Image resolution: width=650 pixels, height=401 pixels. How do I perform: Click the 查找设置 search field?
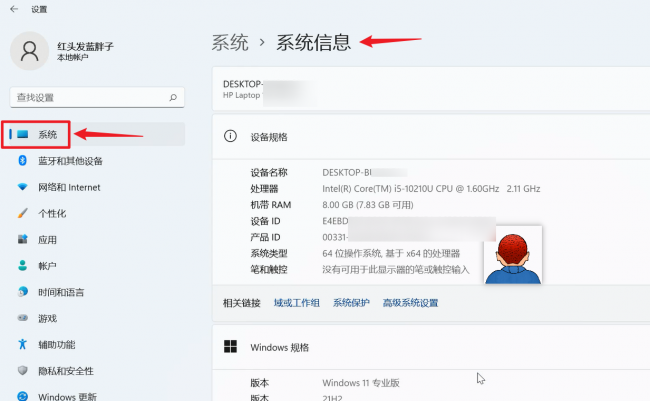(x=97, y=97)
